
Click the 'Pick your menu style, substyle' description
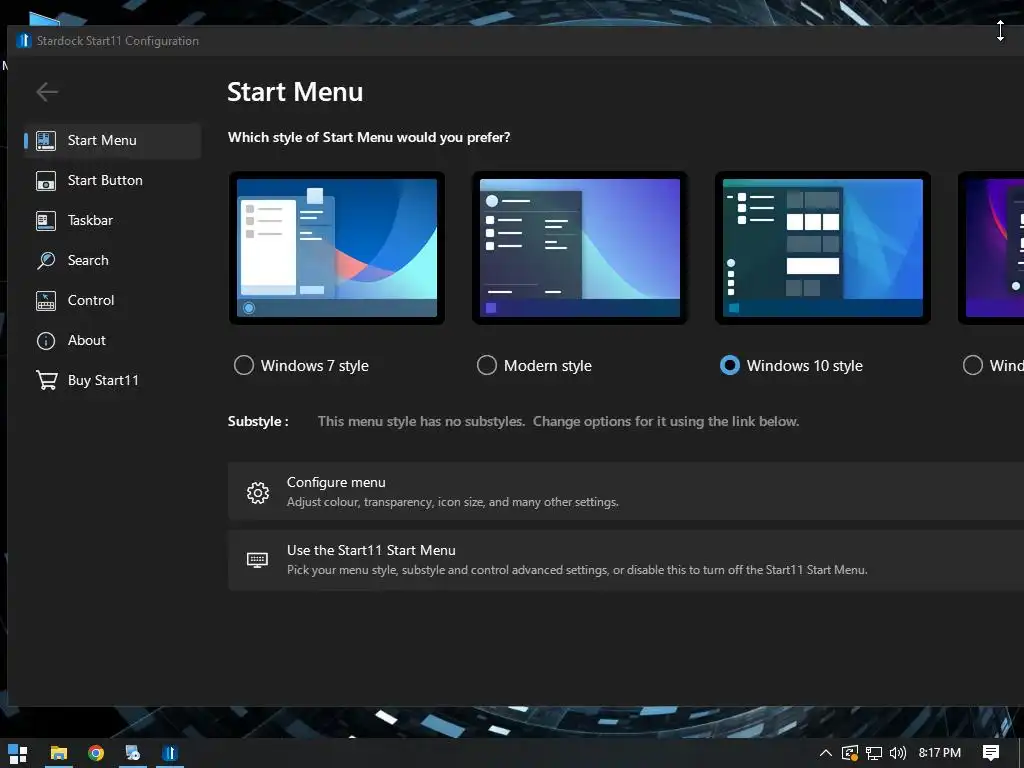[x=577, y=570]
